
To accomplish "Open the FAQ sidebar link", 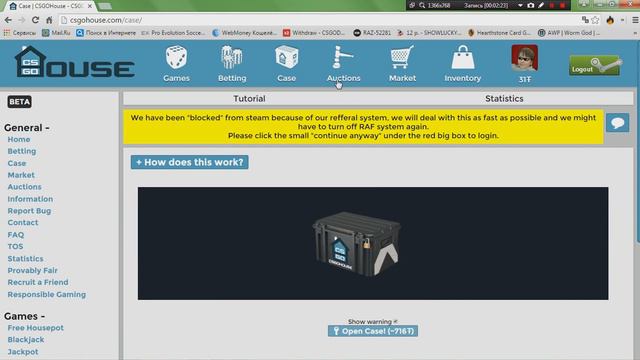I will pos(16,235).
